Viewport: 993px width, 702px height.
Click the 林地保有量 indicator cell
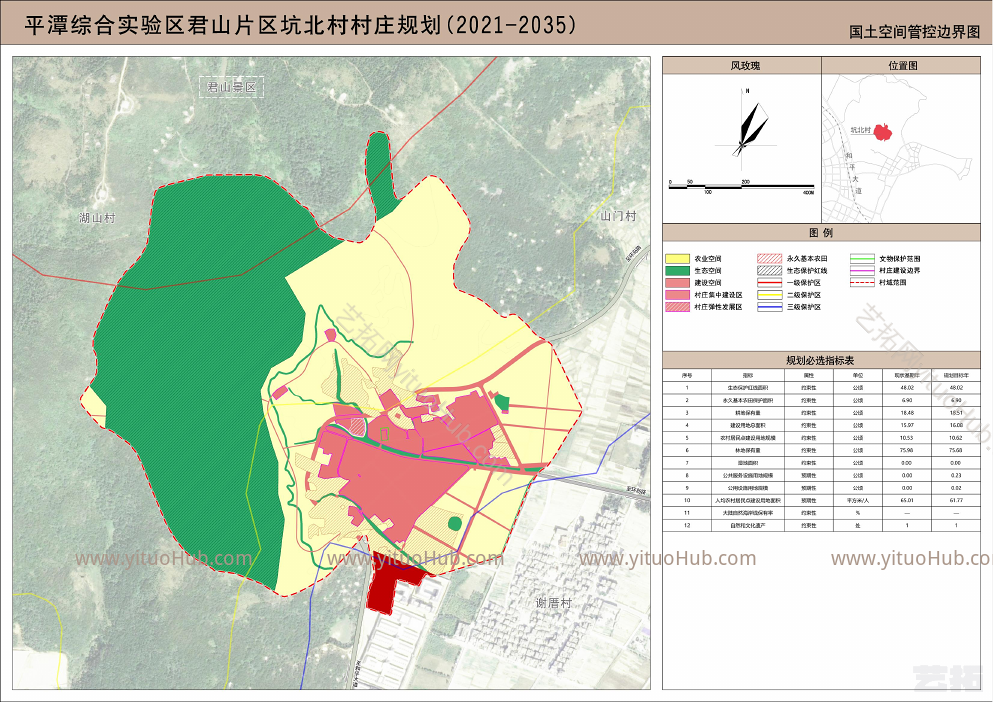[748, 450]
